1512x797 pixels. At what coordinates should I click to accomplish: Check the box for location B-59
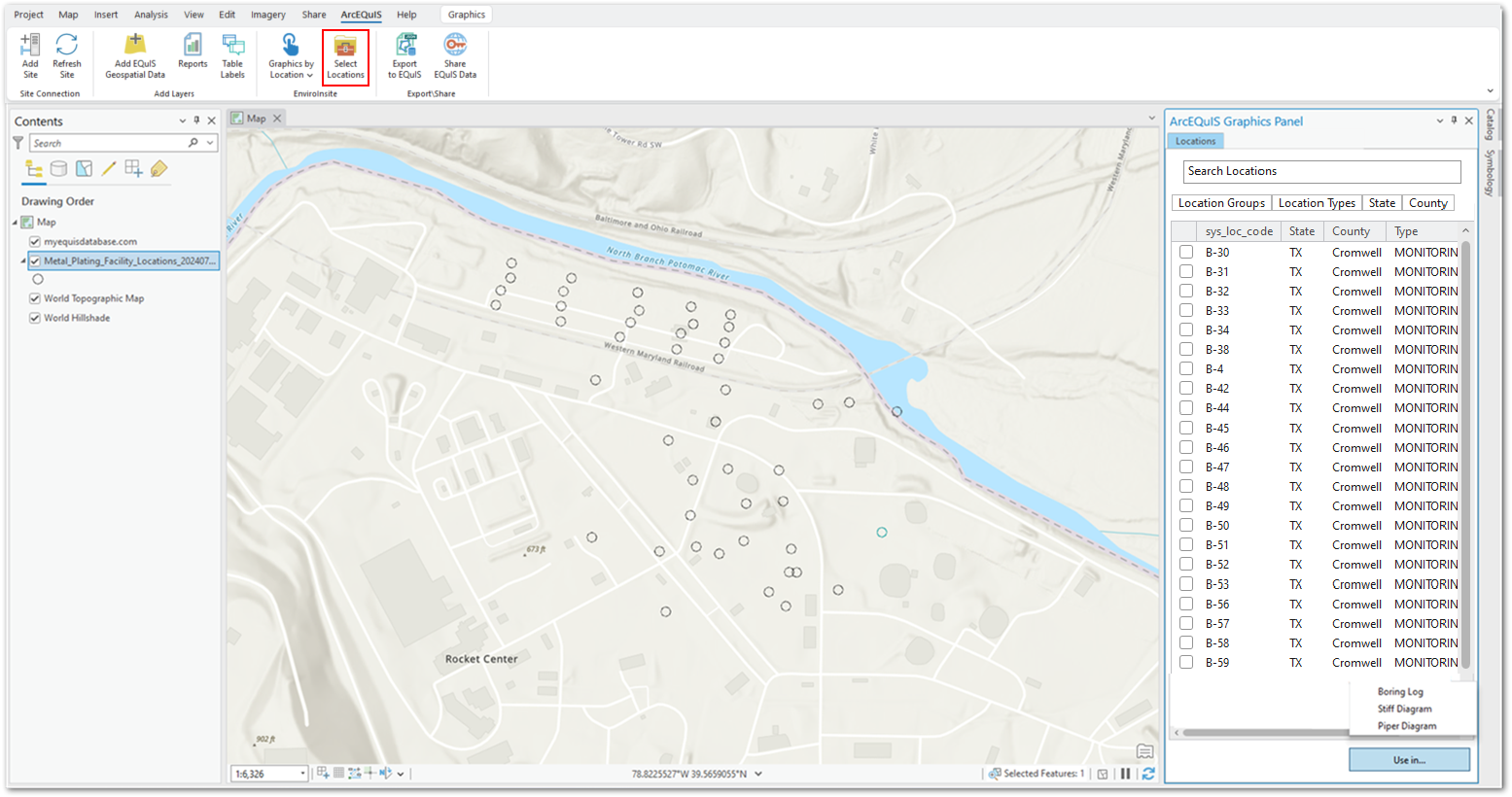[1186, 662]
